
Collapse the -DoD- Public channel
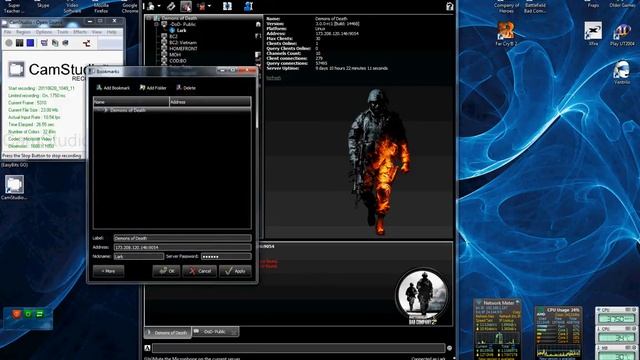click(157, 24)
